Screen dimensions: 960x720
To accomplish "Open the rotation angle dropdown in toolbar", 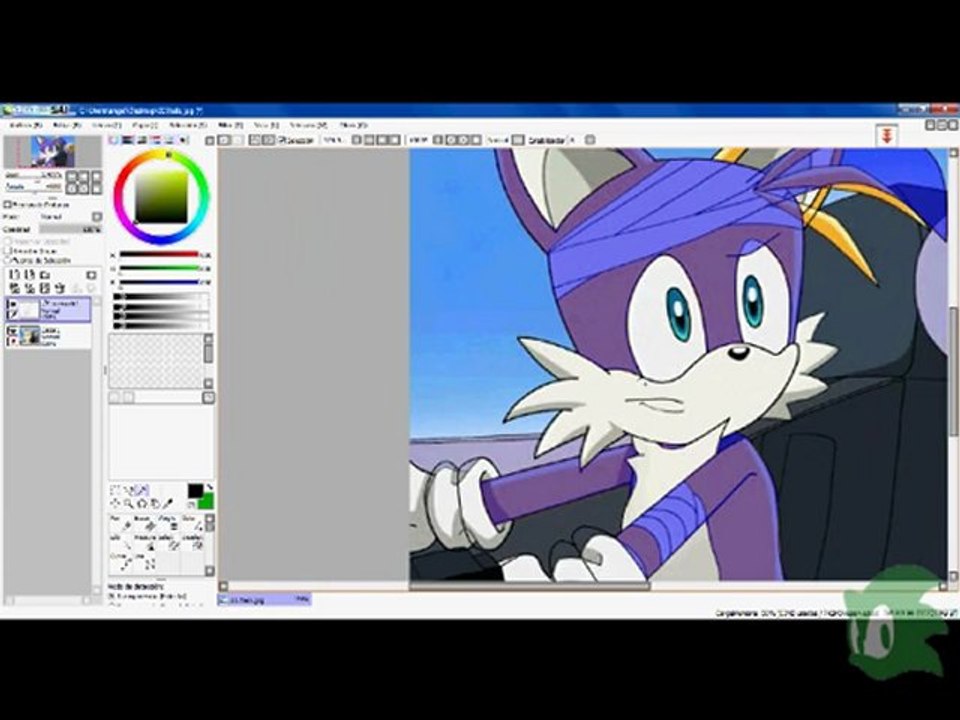I will [437, 140].
